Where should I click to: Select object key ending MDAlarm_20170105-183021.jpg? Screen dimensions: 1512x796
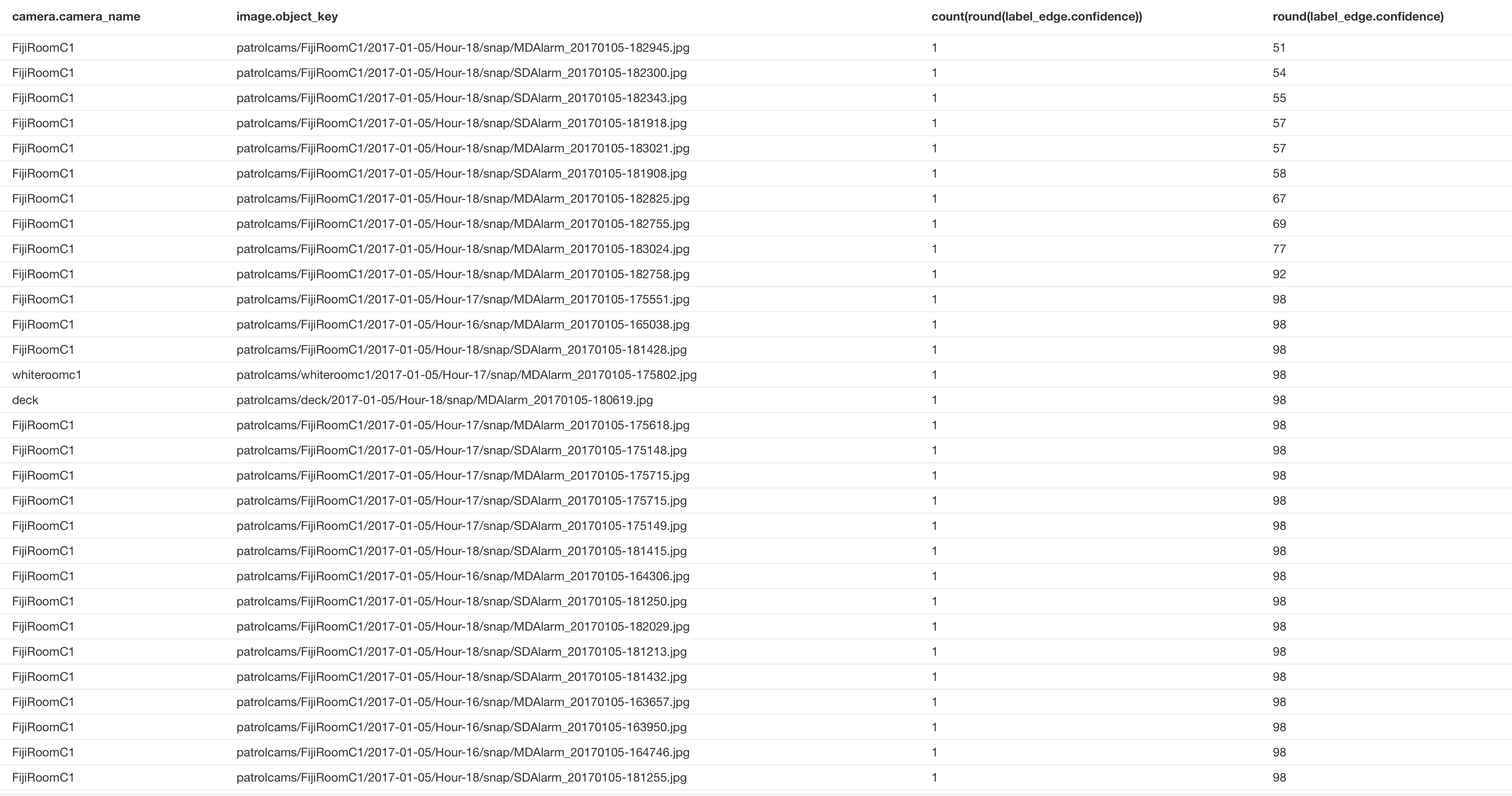point(462,149)
